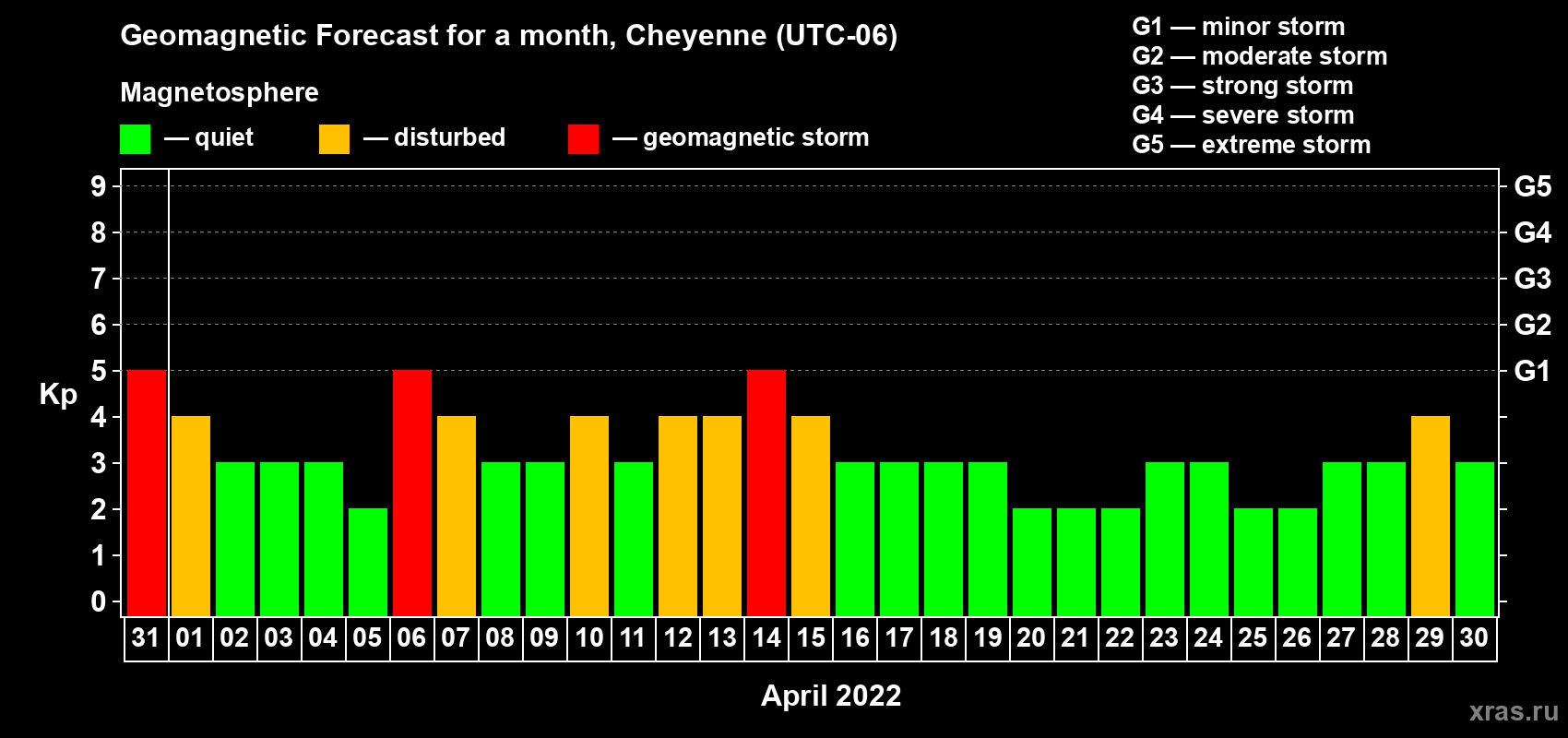Viewport: 1568px width, 738px height.
Task: Click the 'geomagnetic storm' legend label
Action: pyautogui.click(x=756, y=137)
